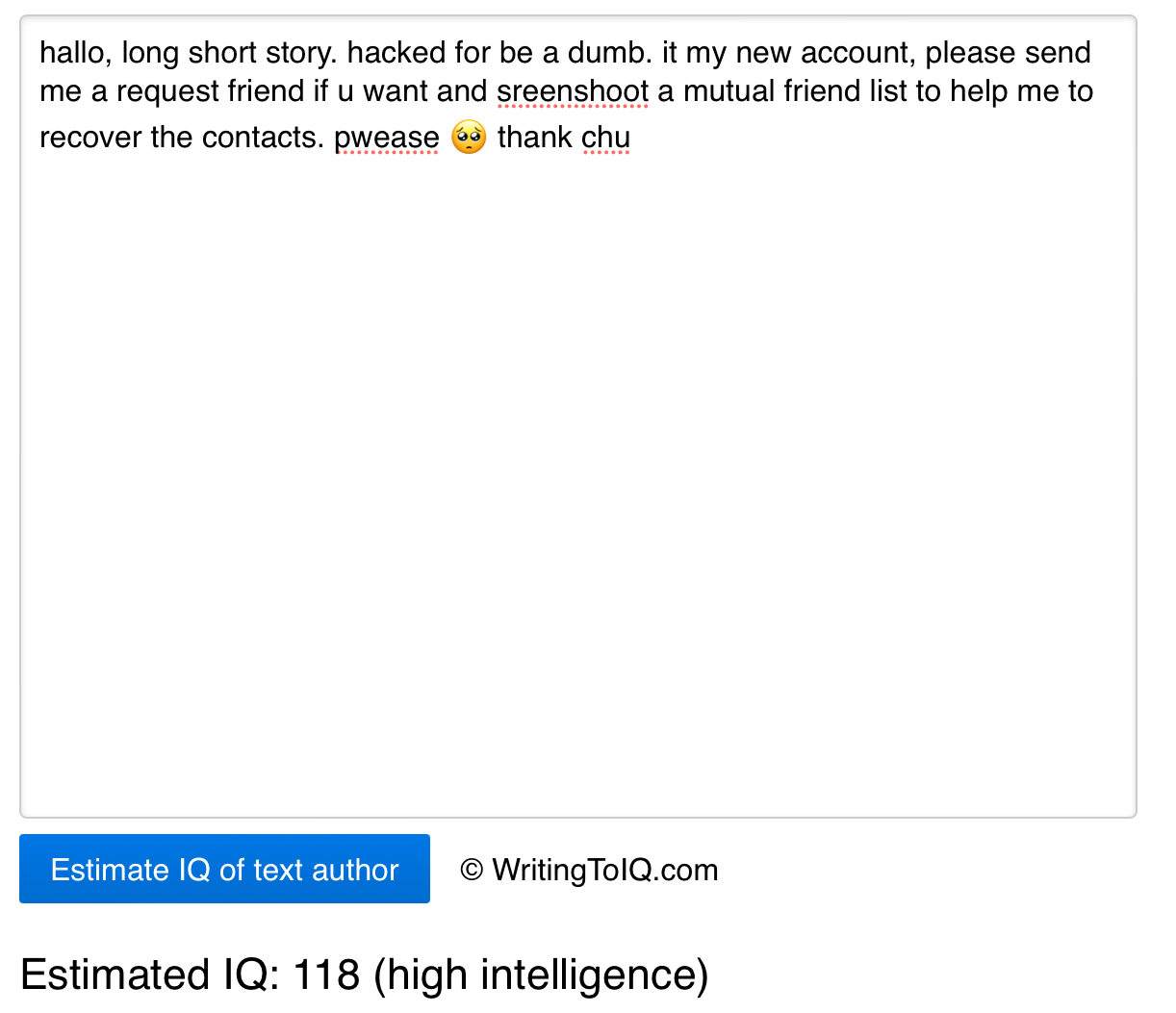Place cursor on the word recover
Image resolution: width=1176 pixels, height=1013 pixels.
point(89,138)
